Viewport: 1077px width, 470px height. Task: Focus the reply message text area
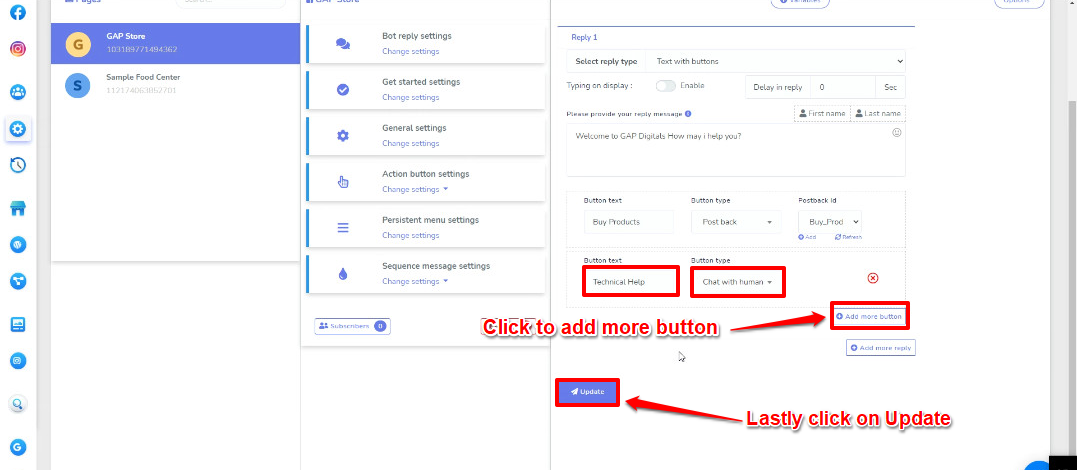point(736,150)
